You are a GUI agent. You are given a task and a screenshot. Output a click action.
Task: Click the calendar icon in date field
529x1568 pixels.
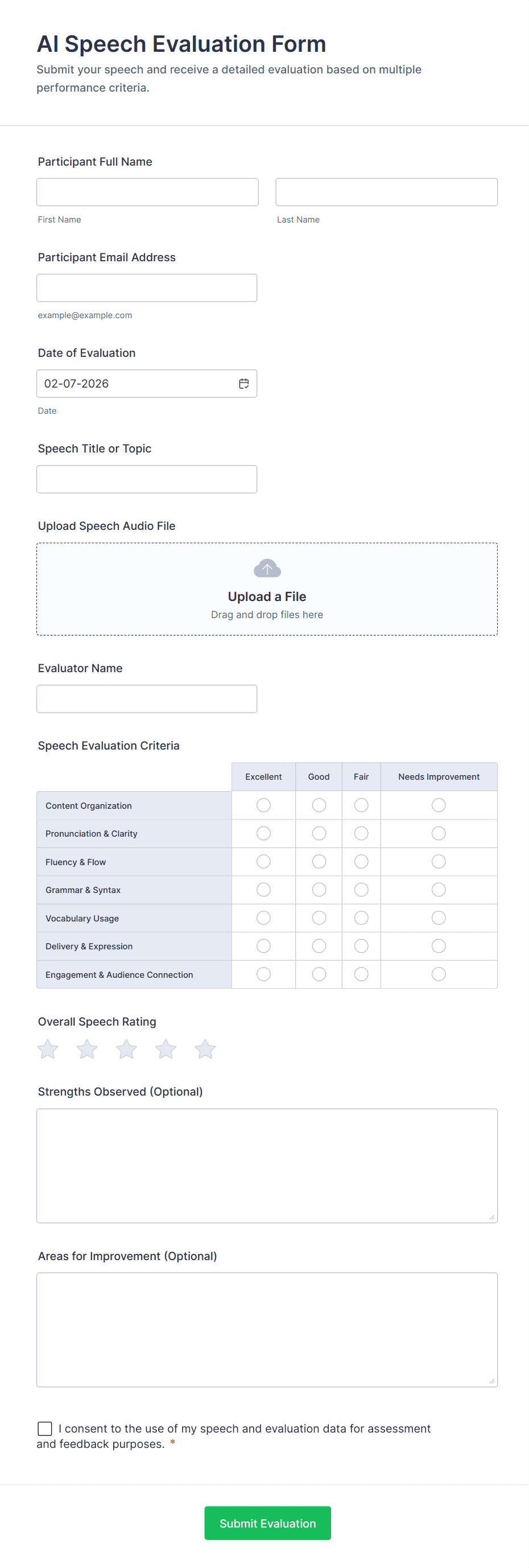click(244, 384)
